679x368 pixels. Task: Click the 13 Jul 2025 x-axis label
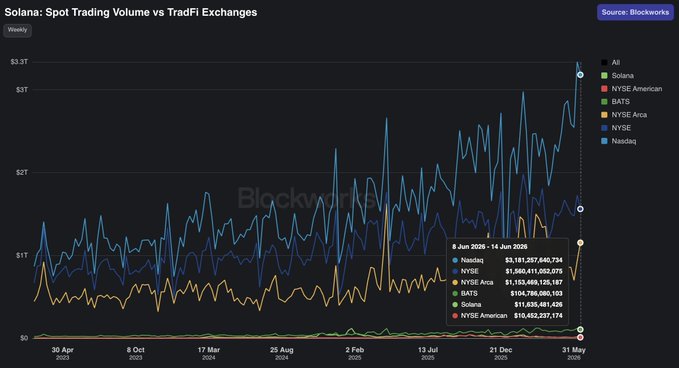428,353
